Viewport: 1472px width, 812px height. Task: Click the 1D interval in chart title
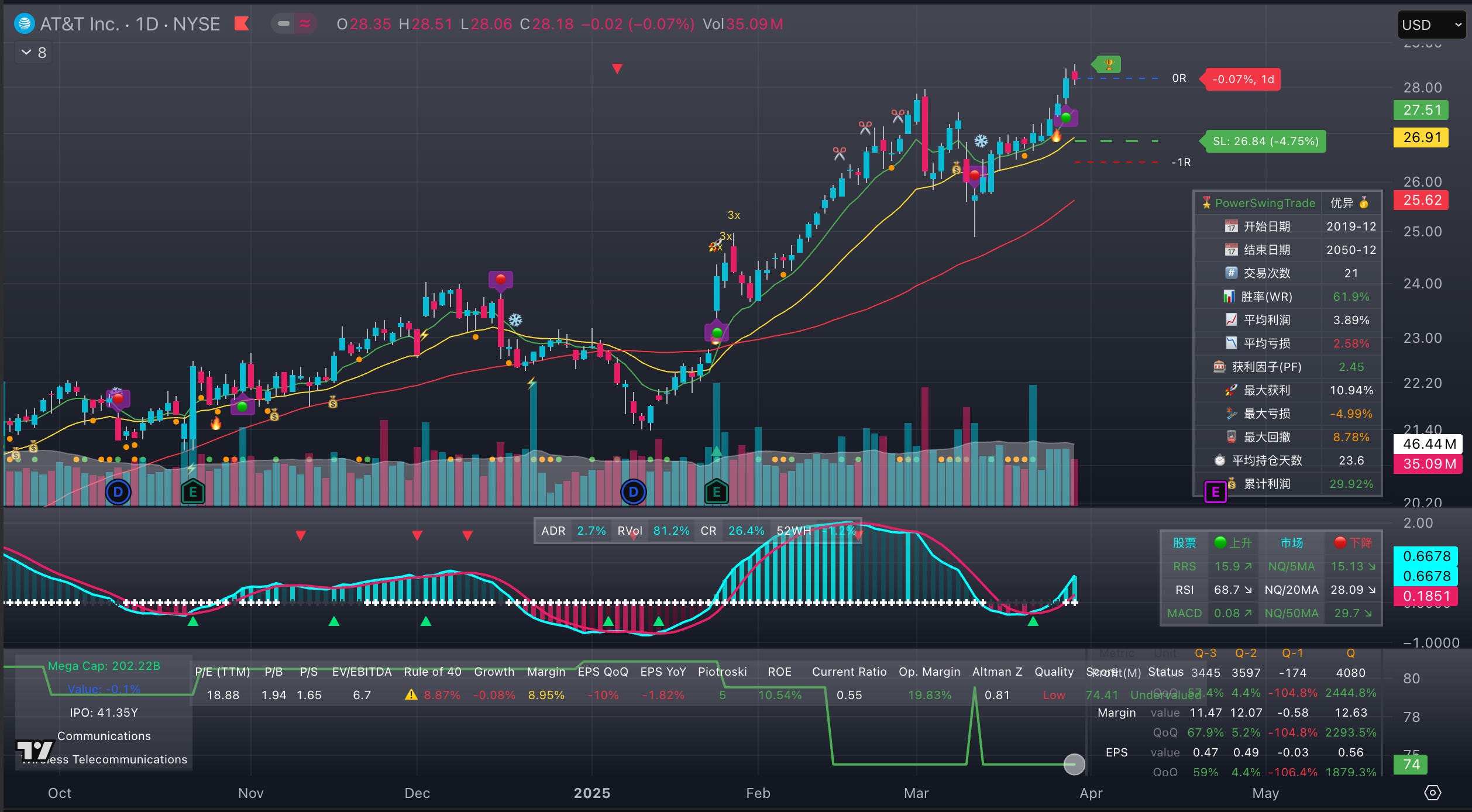[x=147, y=24]
